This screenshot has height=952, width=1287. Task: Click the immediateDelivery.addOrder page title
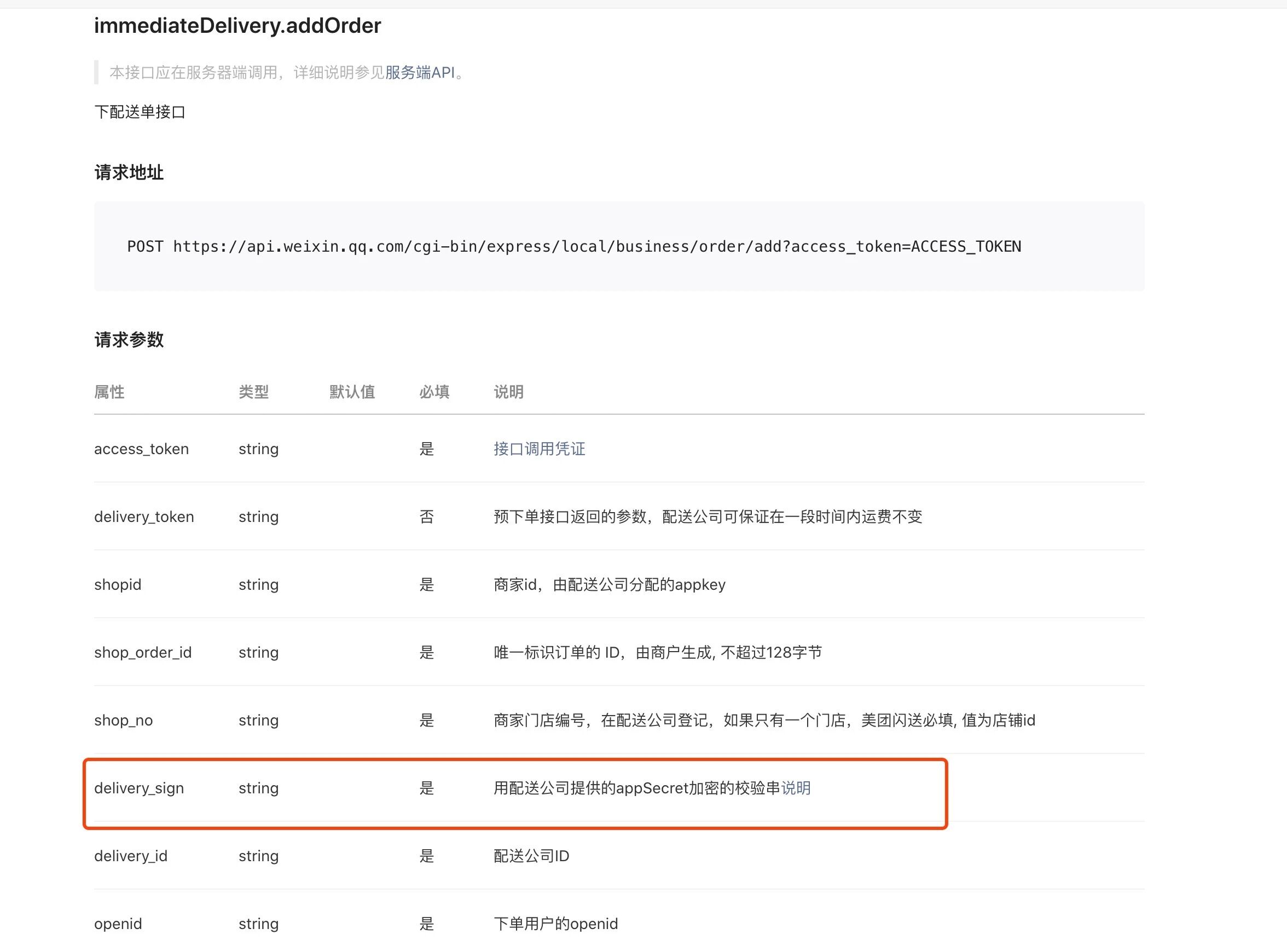237,26
